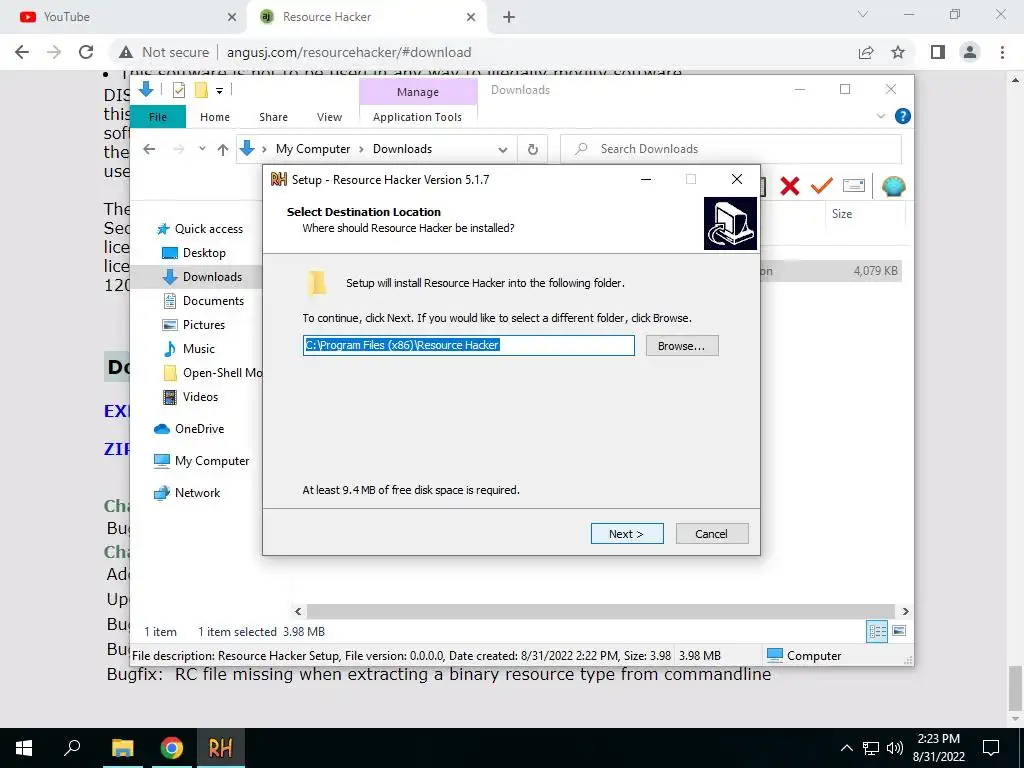Click the destination folder path field
This screenshot has width=1024, height=768.
coord(468,345)
